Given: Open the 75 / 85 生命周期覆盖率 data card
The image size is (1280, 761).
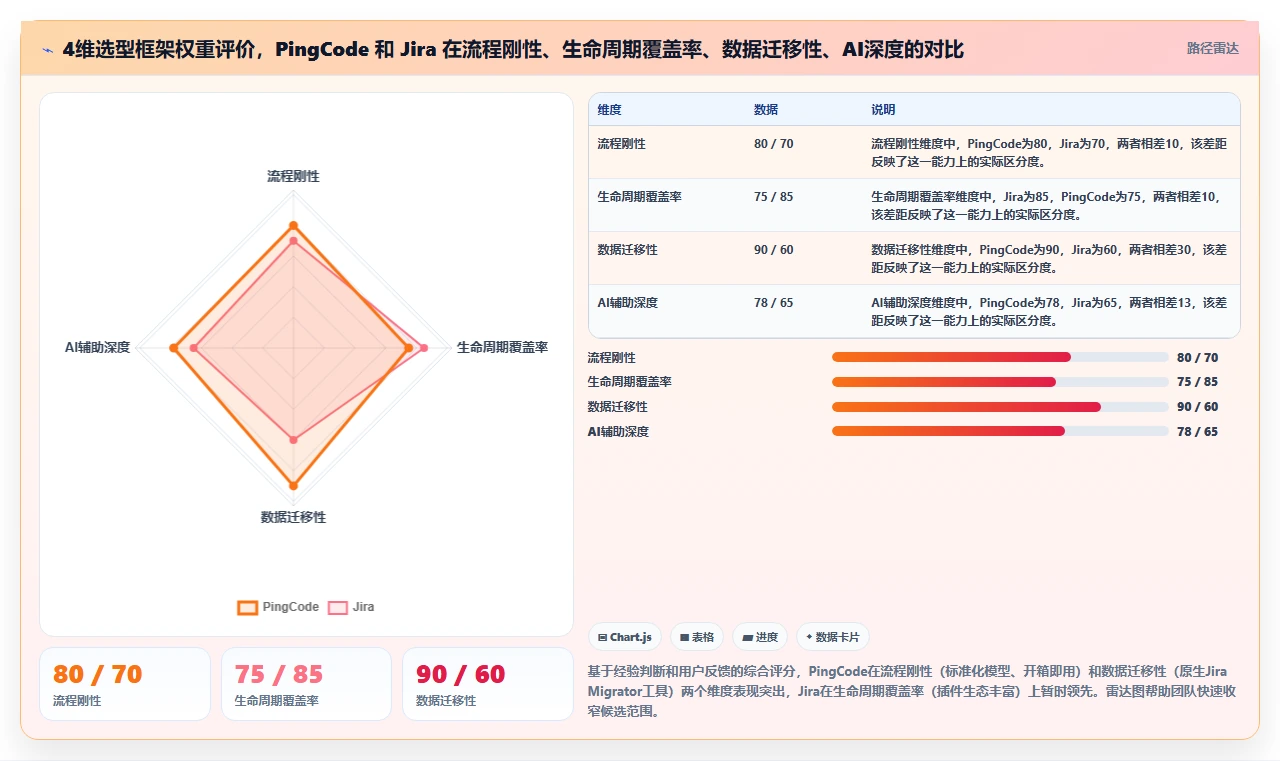Looking at the screenshot, I should (x=306, y=684).
